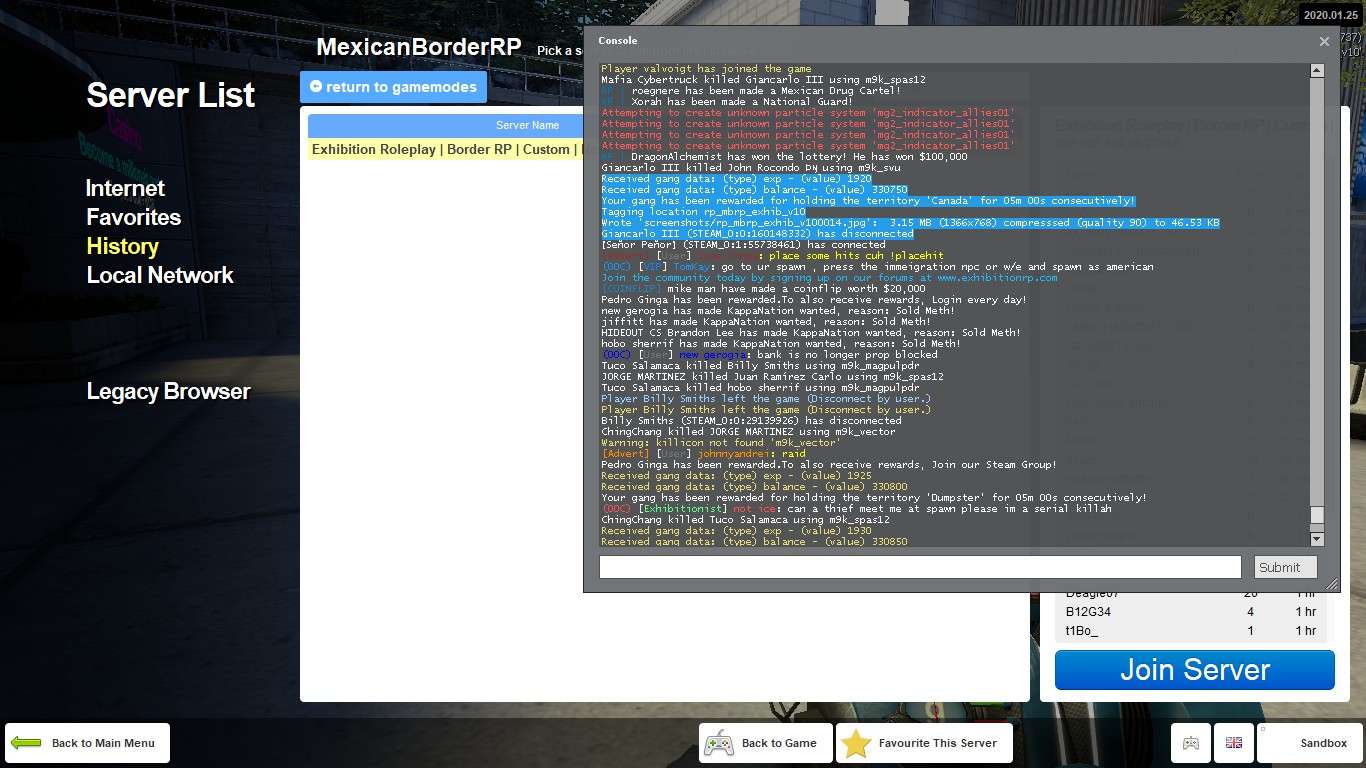Select player B12G34 in the player list
The height and width of the screenshot is (768, 1366).
point(1190,612)
